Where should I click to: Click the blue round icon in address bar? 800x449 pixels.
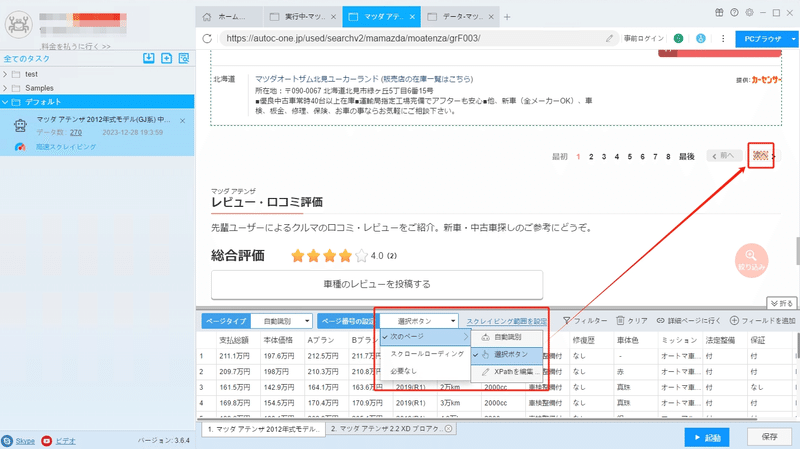coord(701,38)
